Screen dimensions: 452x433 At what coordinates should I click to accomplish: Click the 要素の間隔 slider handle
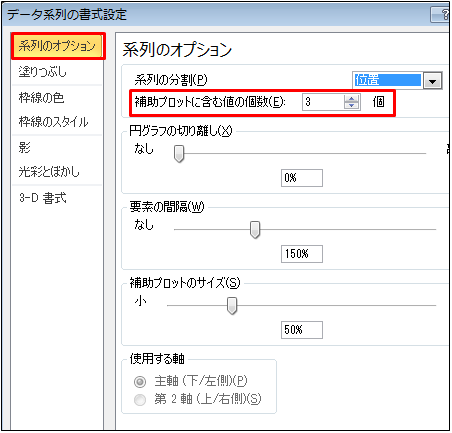click(255, 230)
